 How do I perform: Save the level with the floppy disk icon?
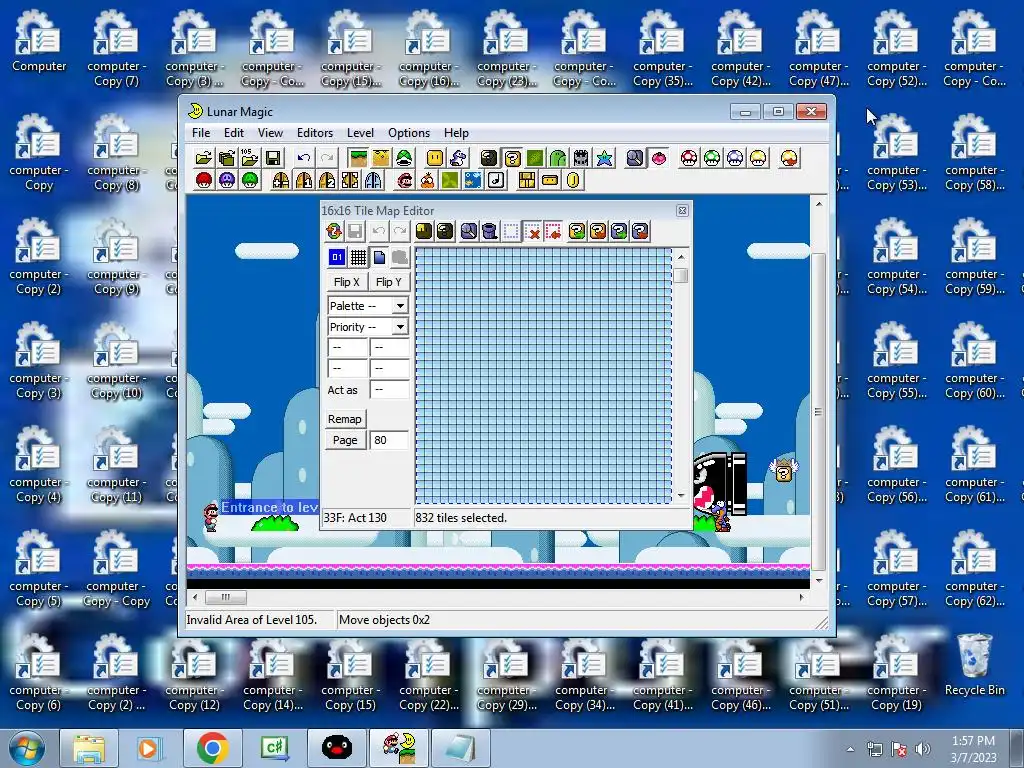tap(273, 157)
